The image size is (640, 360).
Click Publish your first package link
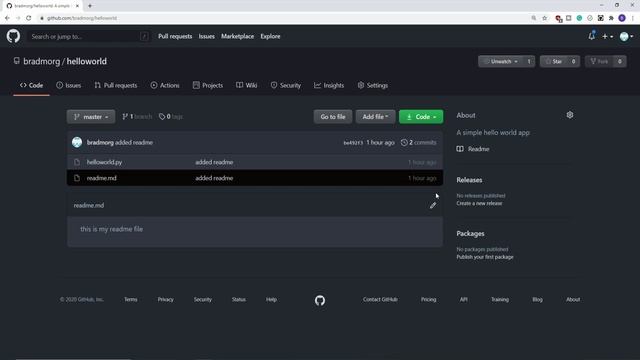pos(485,257)
